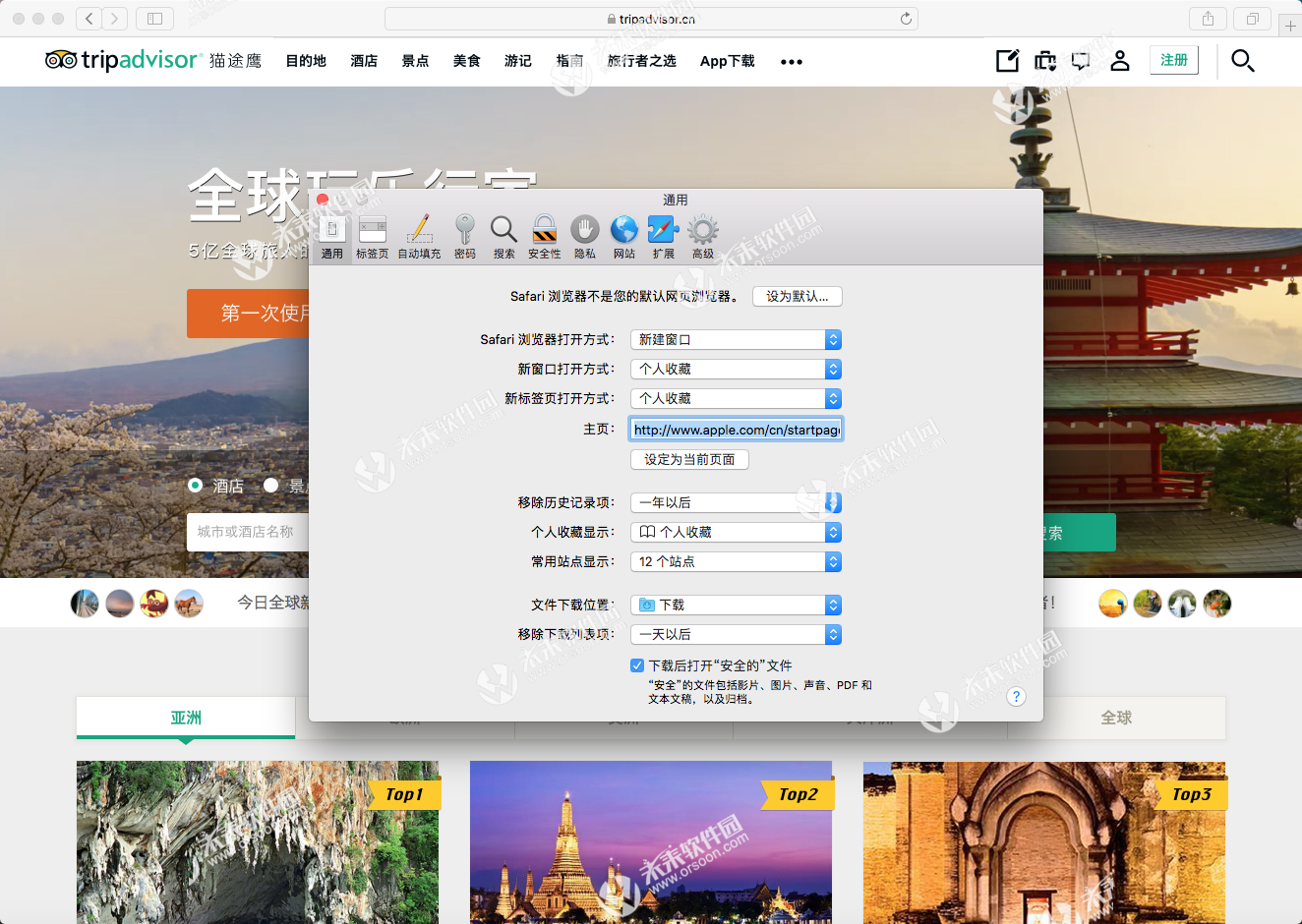The image size is (1302, 924).
Task: Open the 自动填充 AutoFill preferences pane
Action: click(419, 238)
